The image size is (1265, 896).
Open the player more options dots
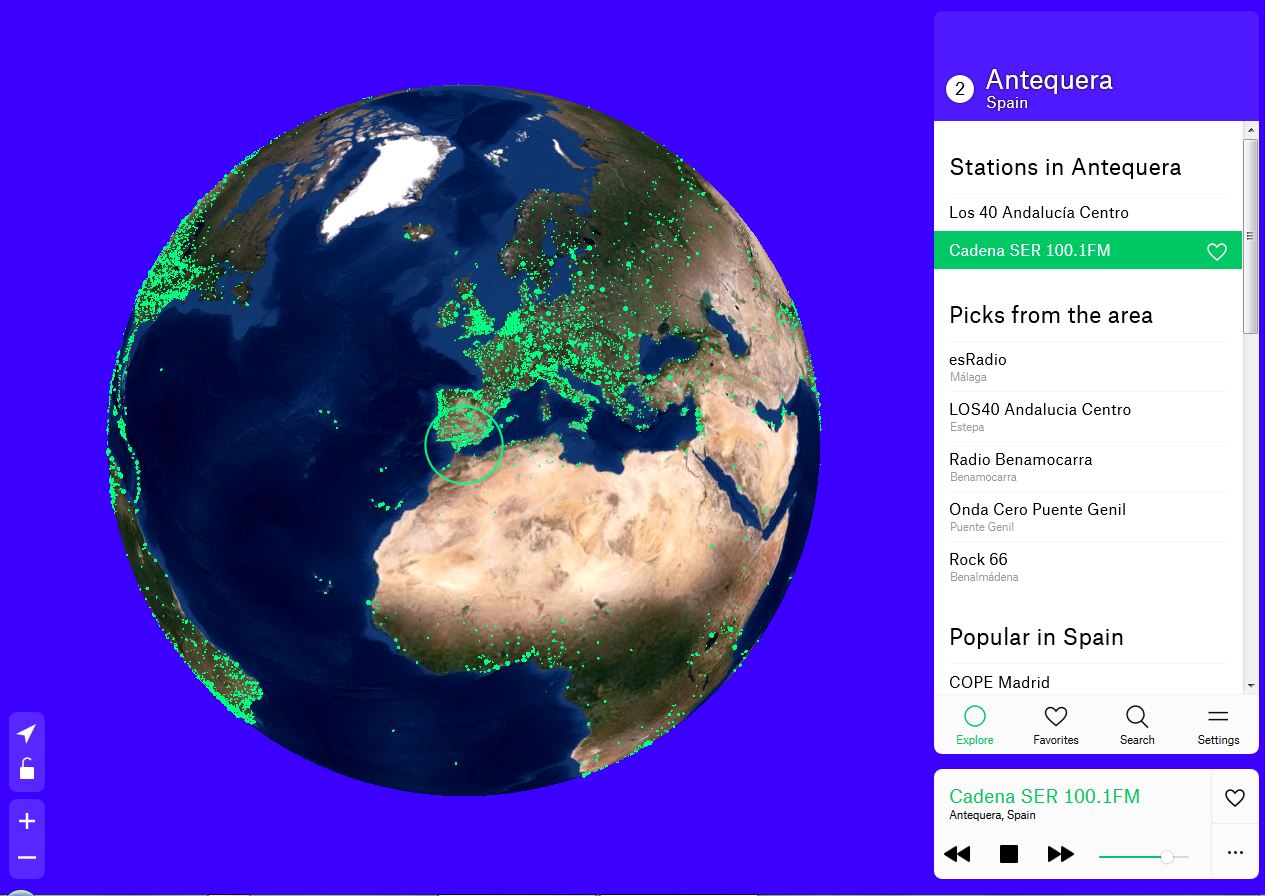pos(1235,853)
